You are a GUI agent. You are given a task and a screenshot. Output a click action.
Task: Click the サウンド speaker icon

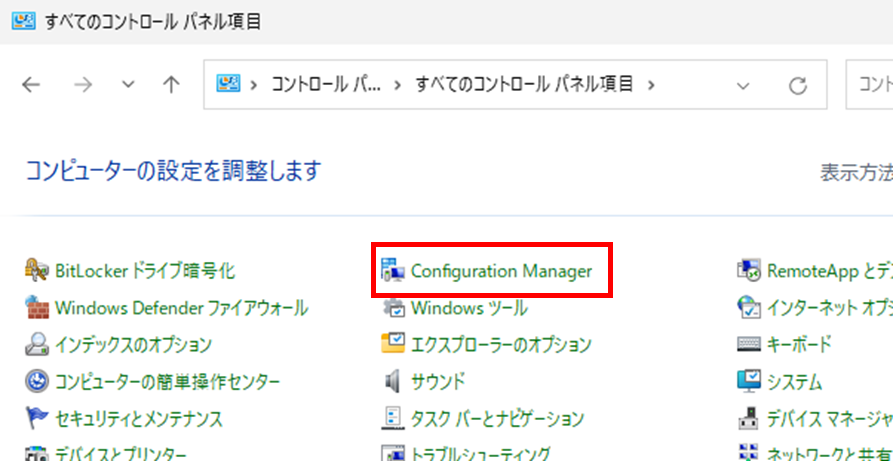[394, 381]
